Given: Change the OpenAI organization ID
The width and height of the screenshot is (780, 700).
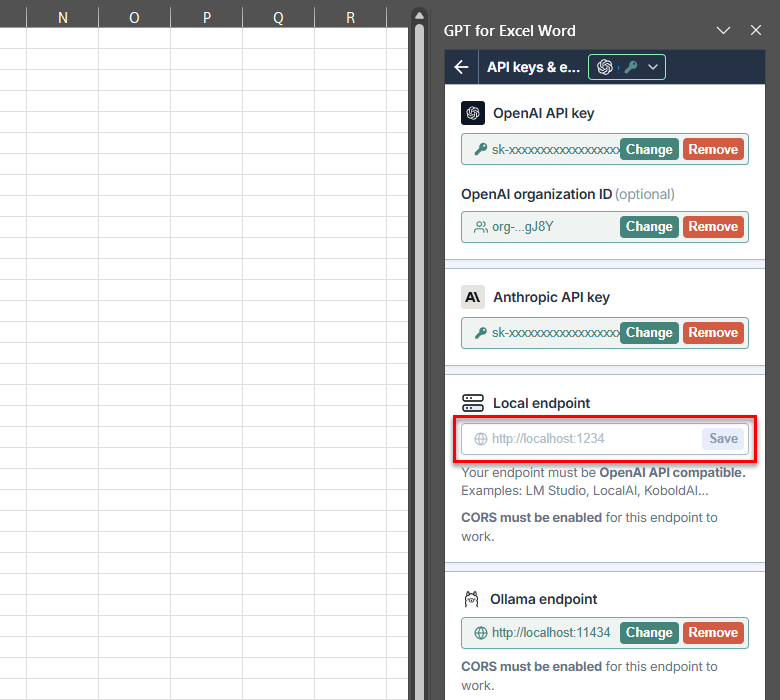Looking at the screenshot, I should click(x=649, y=227).
